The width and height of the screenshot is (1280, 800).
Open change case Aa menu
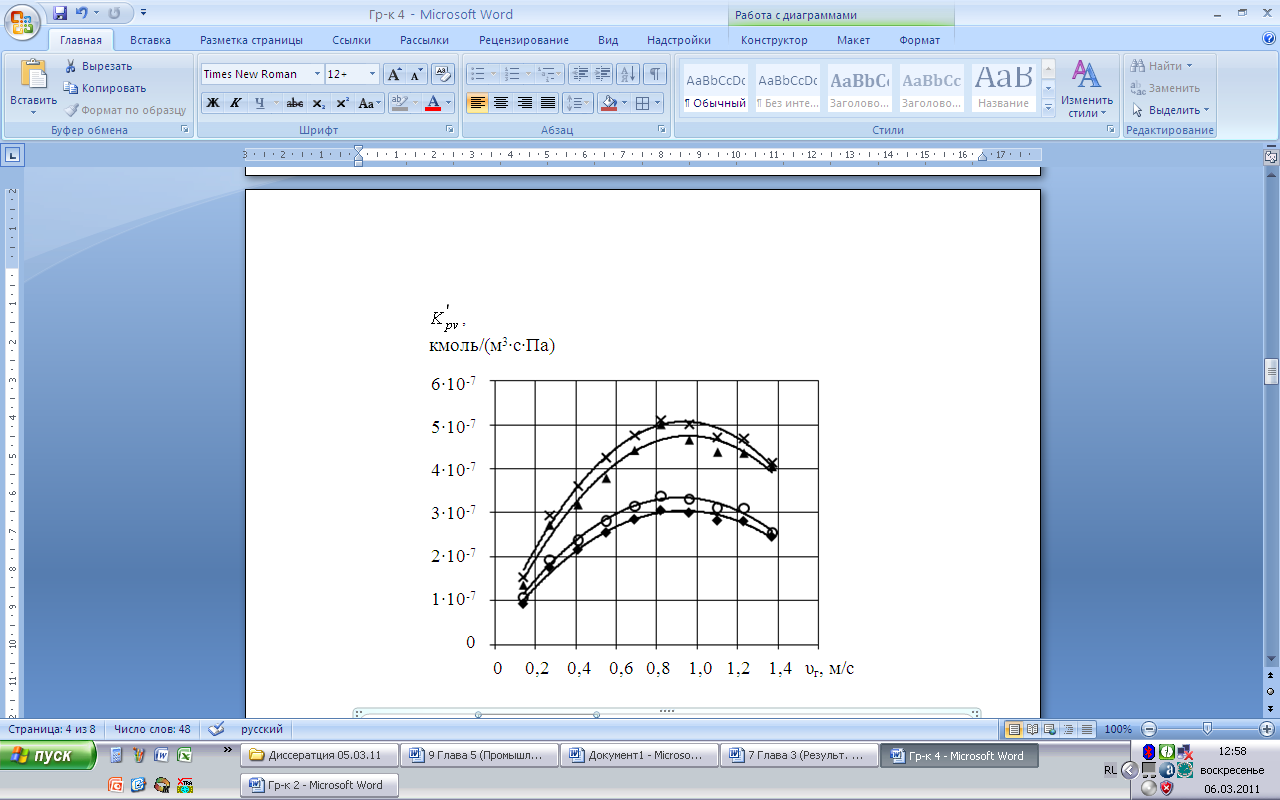pos(369,103)
